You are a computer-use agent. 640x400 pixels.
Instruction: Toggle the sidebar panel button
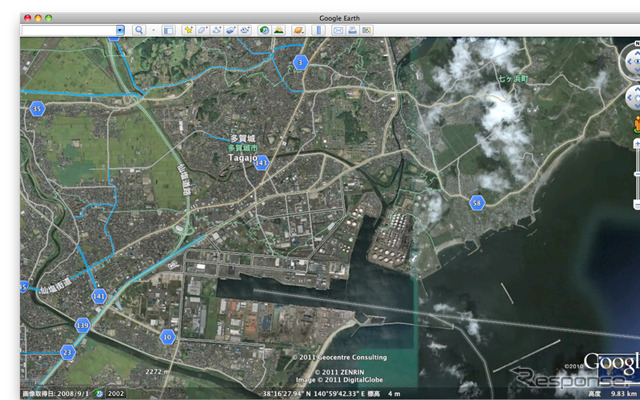click(x=168, y=30)
